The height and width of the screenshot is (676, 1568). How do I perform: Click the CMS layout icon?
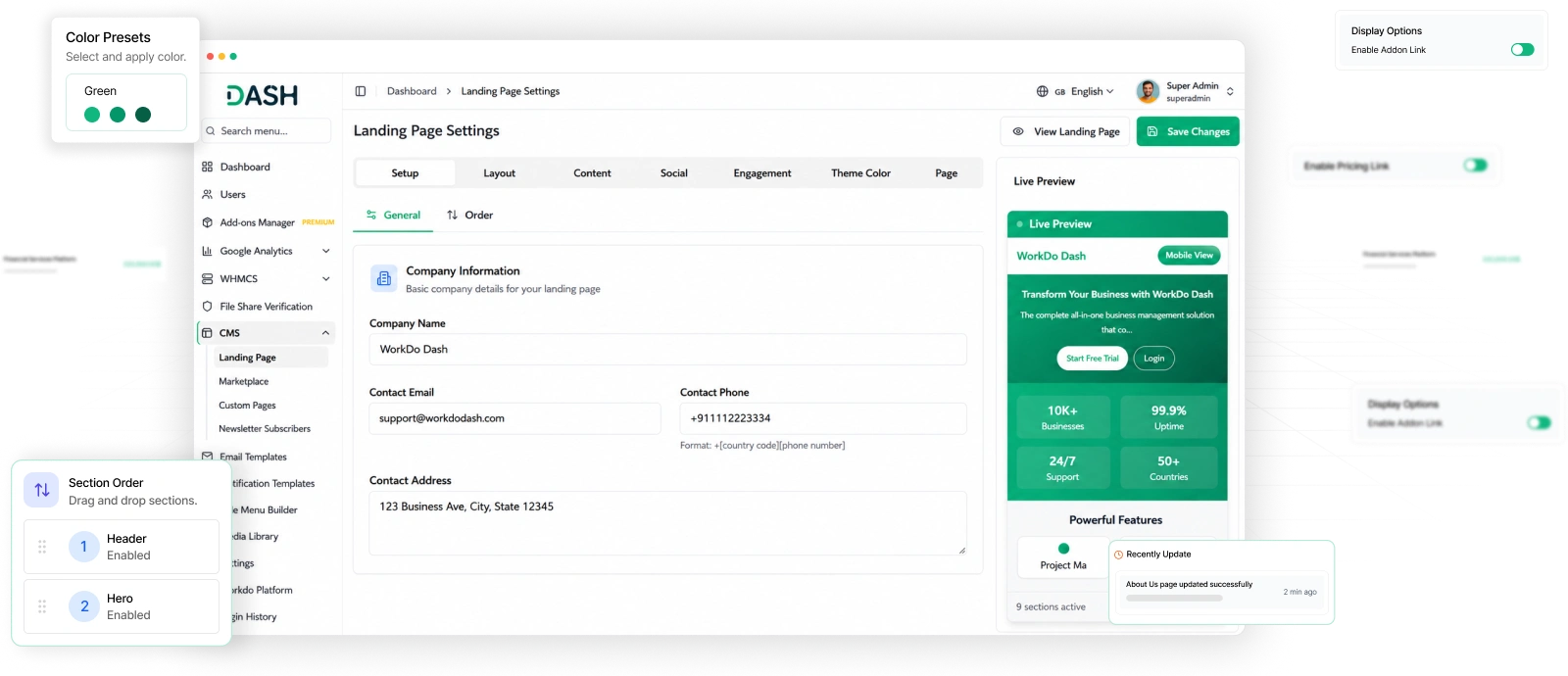pos(207,333)
